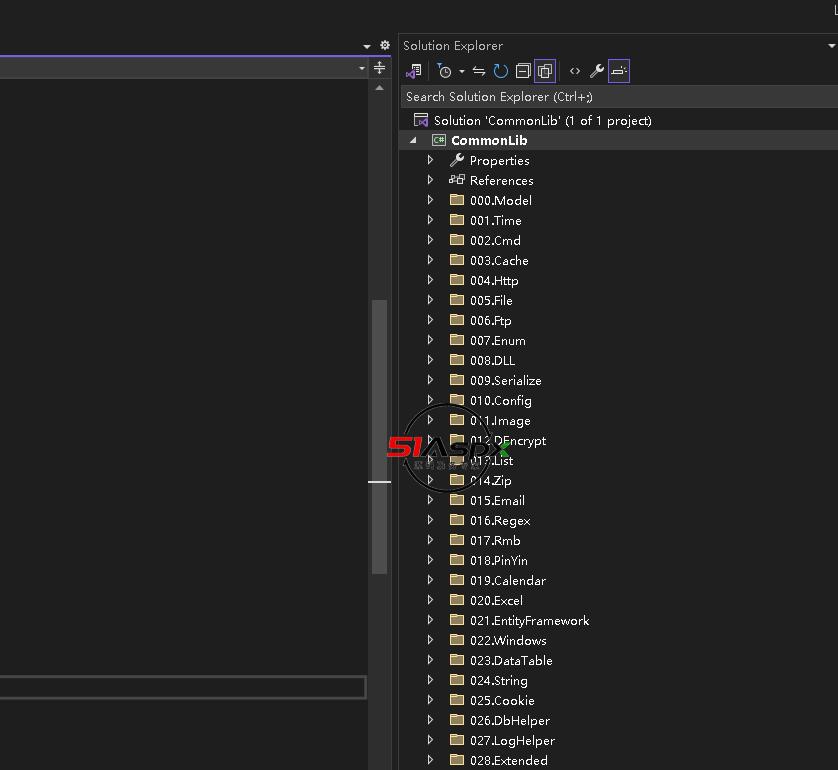Select the 021.EntityFramework folder
The width and height of the screenshot is (838, 770).
[529, 620]
